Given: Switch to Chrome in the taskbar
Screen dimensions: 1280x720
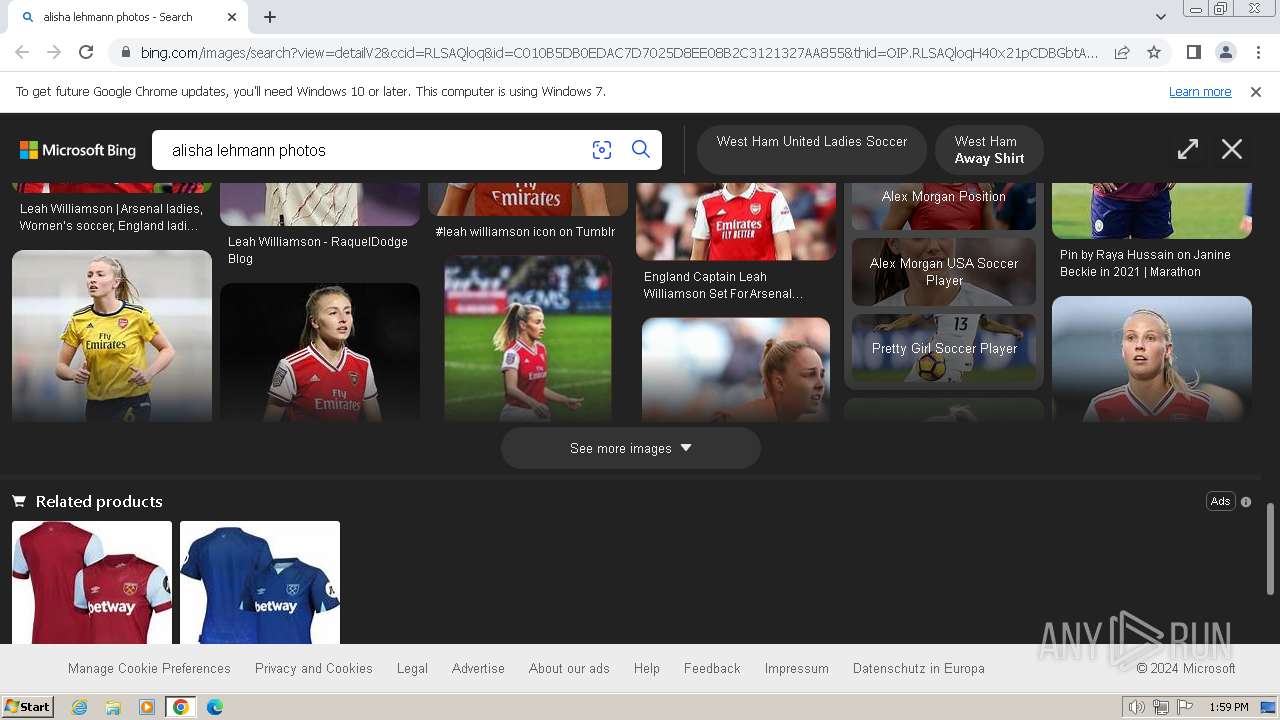Looking at the screenshot, I should click(x=181, y=707).
